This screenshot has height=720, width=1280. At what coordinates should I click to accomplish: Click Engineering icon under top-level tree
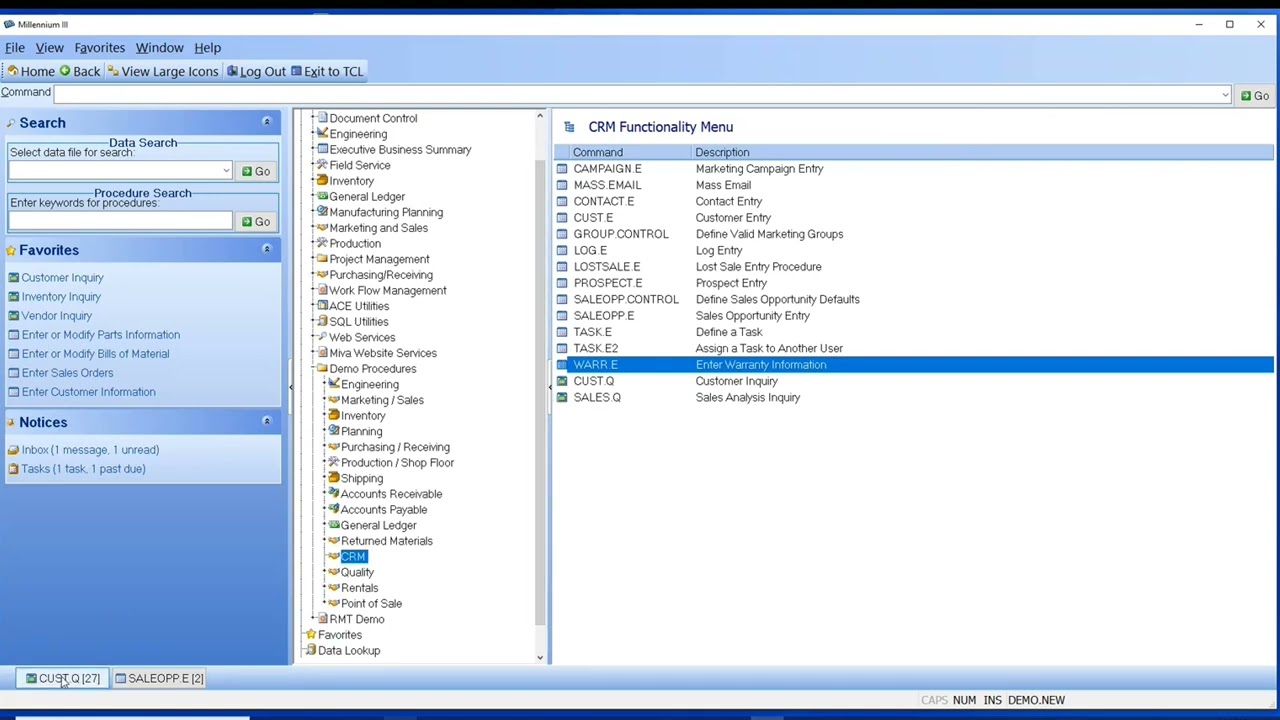pyautogui.click(x=322, y=133)
